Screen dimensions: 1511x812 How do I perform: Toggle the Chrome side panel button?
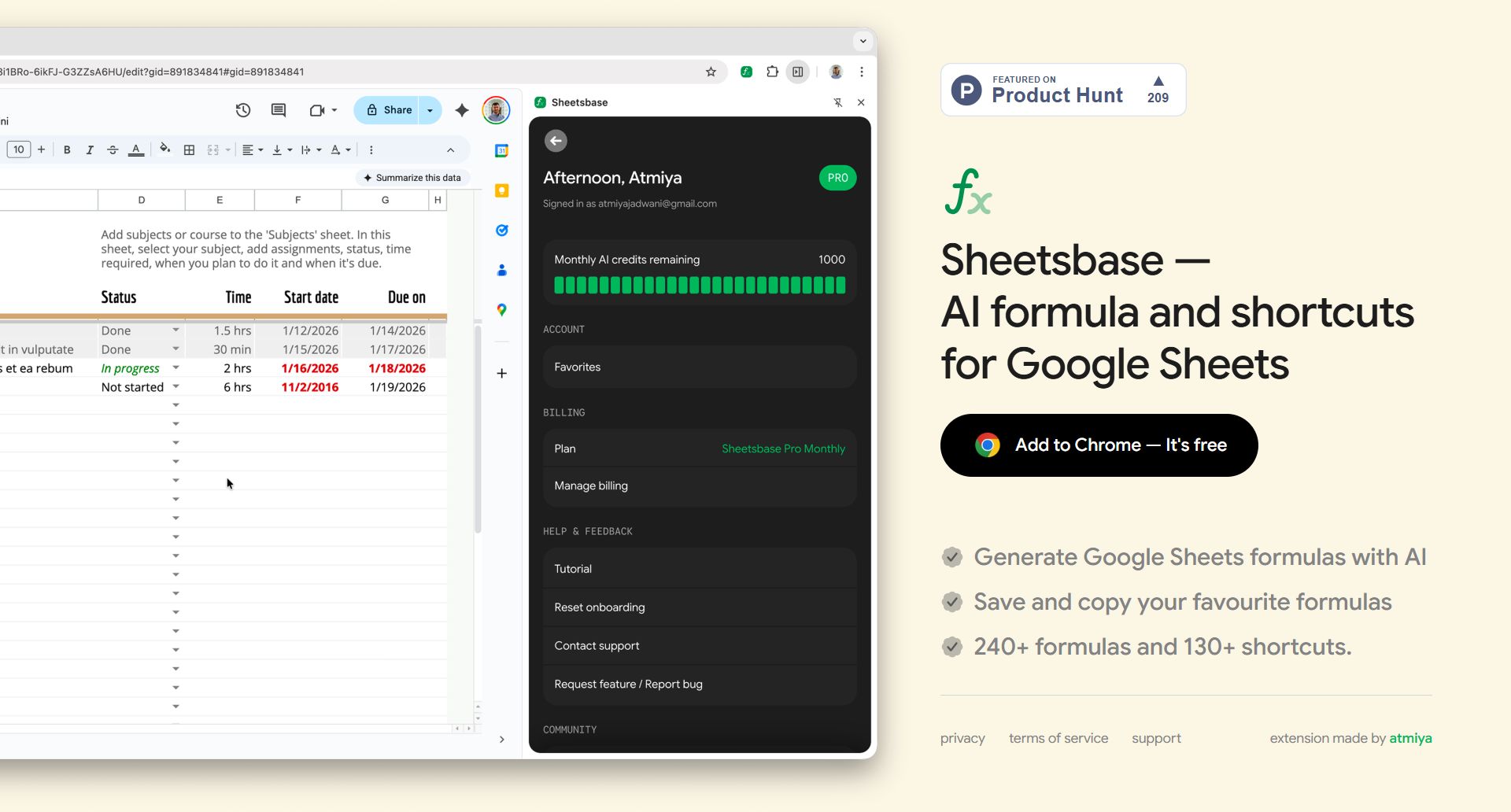[x=797, y=72]
